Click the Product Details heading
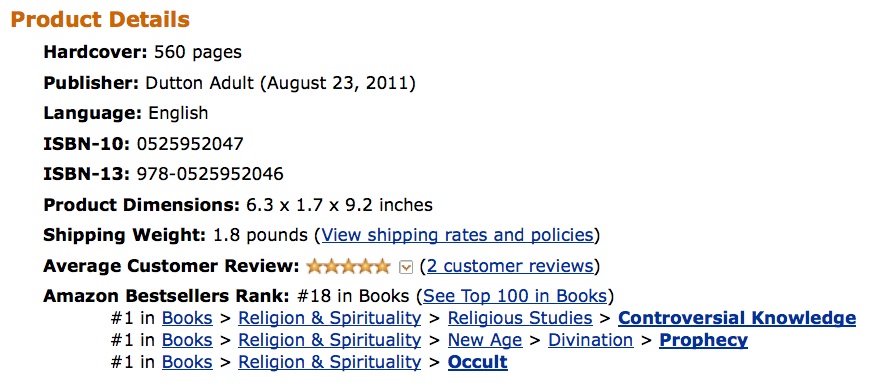869x384 pixels. pos(100,19)
